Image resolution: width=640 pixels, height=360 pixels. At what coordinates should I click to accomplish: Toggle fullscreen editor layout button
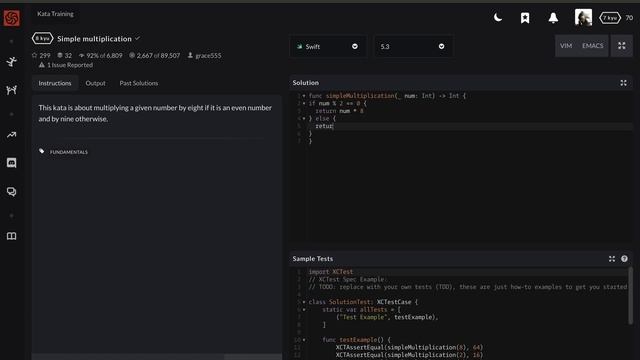click(622, 46)
